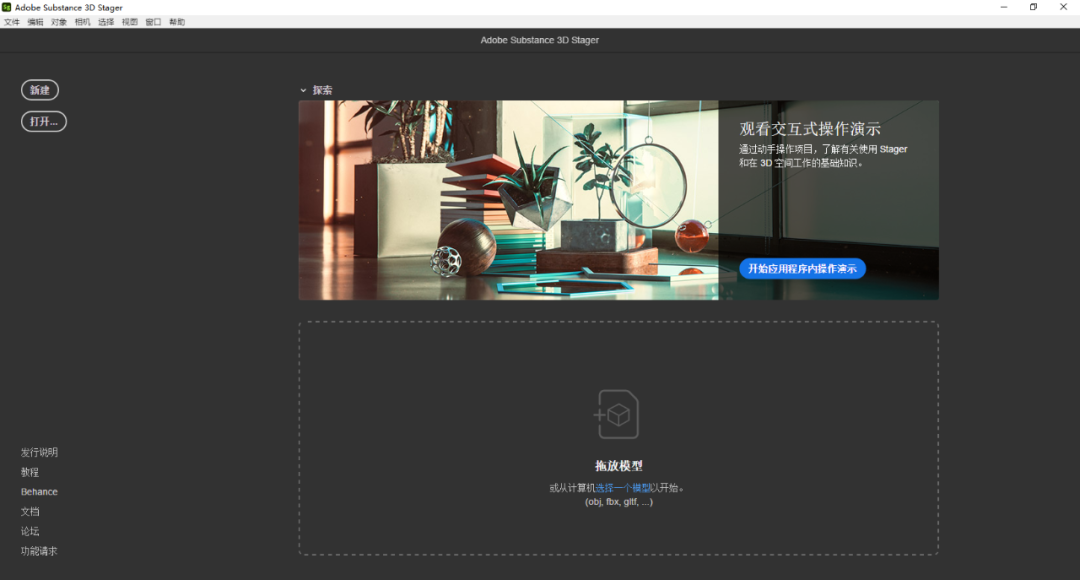Image resolution: width=1080 pixels, height=580 pixels.
Task: Open the 论坛 link
Action: [x=30, y=531]
